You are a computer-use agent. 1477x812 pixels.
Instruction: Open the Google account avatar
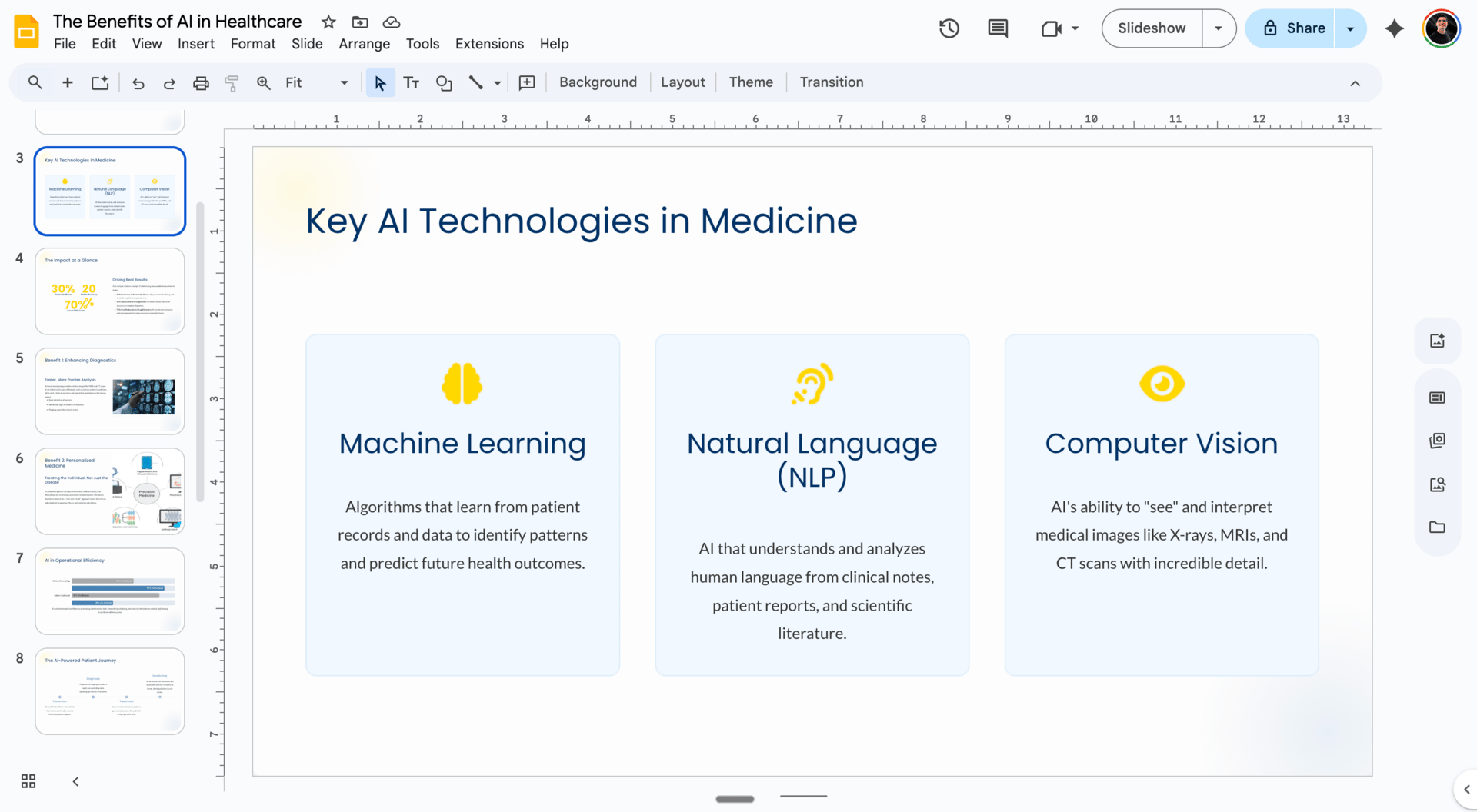1441,28
